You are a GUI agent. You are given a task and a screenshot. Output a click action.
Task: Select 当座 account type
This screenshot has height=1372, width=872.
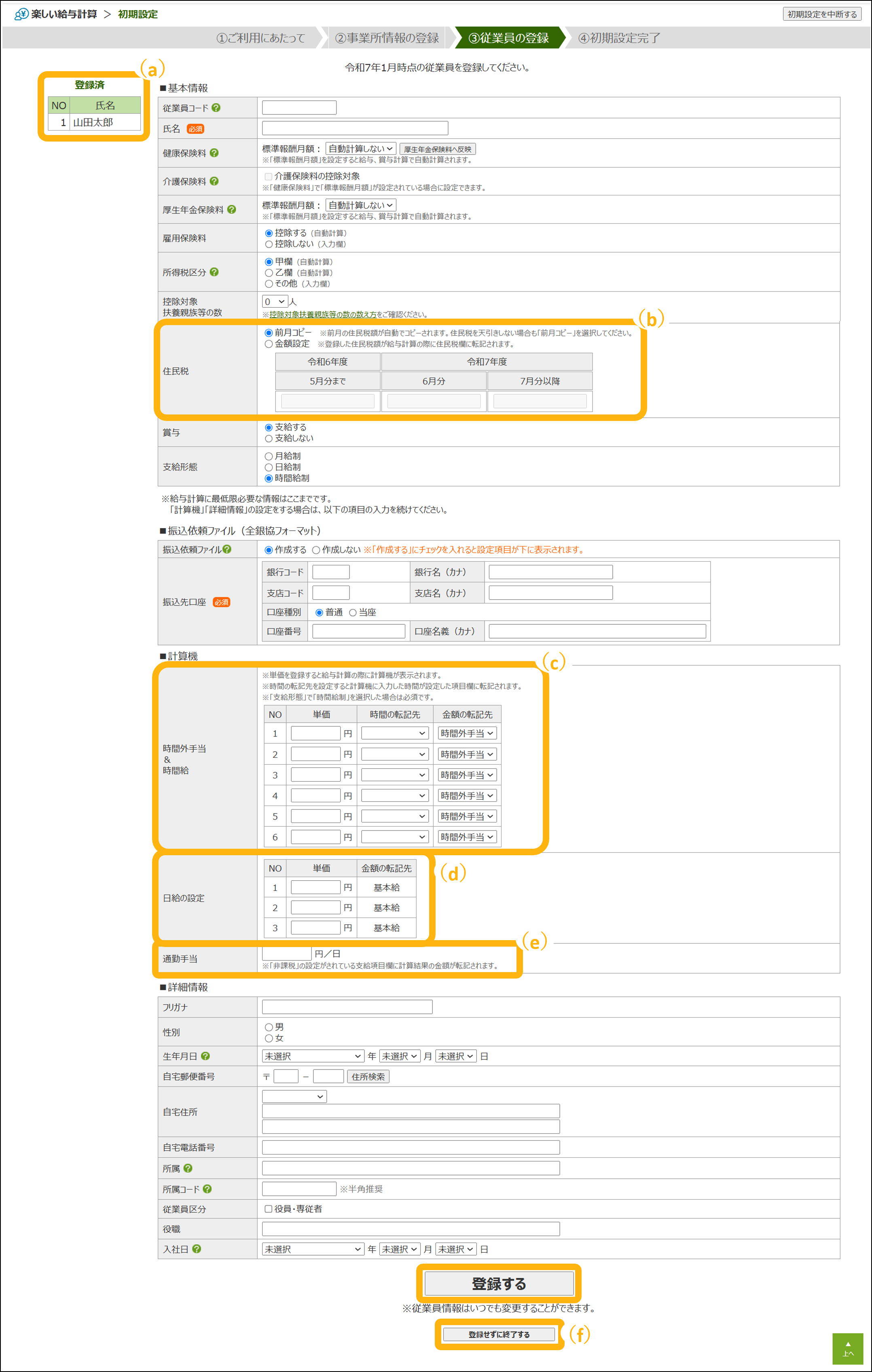353,613
